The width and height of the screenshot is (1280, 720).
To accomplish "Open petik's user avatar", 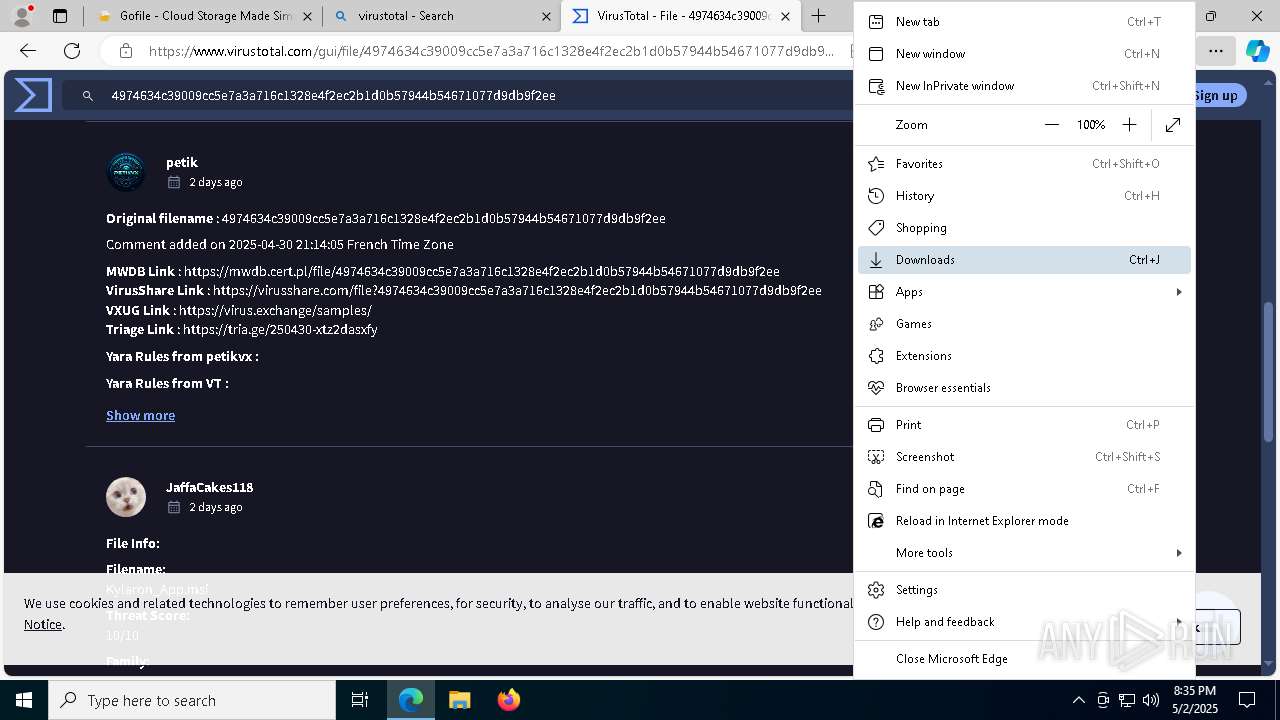I will [126, 172].
